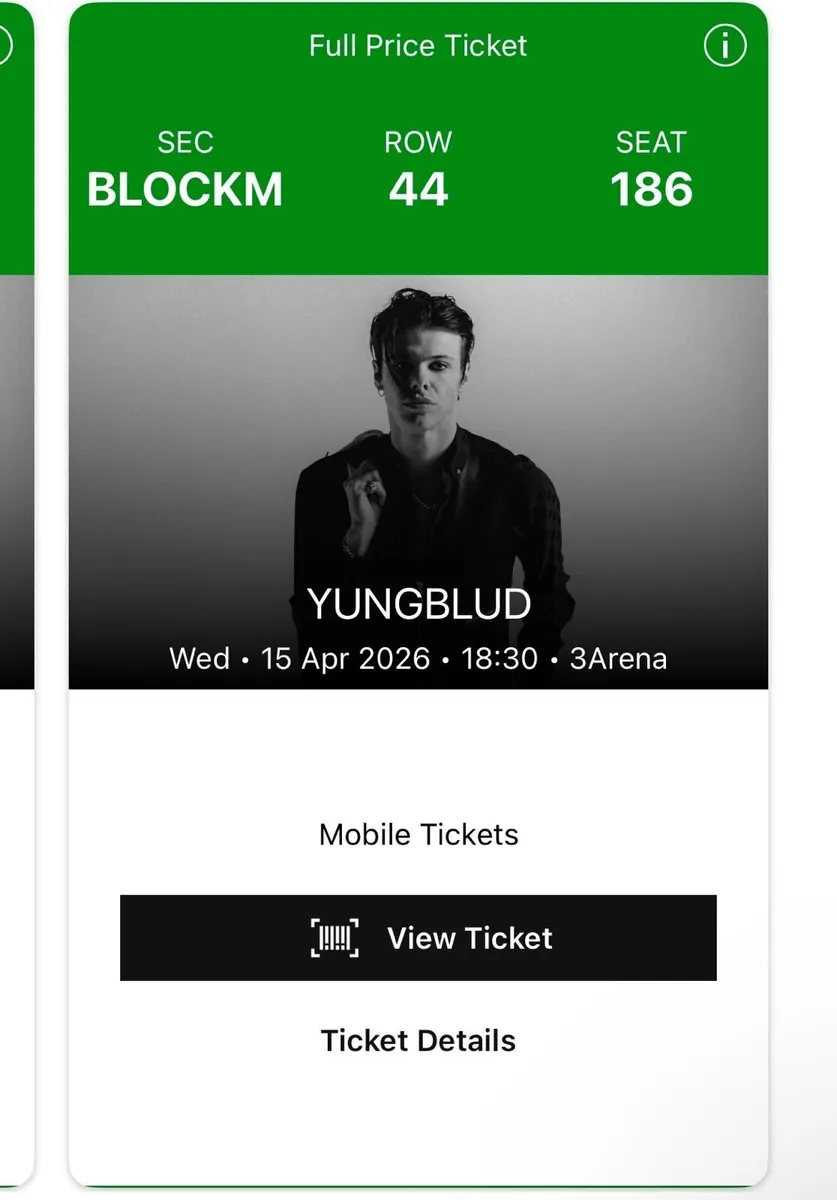This screenshot has width=837, height=1200.
Task: Click ROW 44 on the ticket
Action: pyautogui.click(x=418, y=188)
